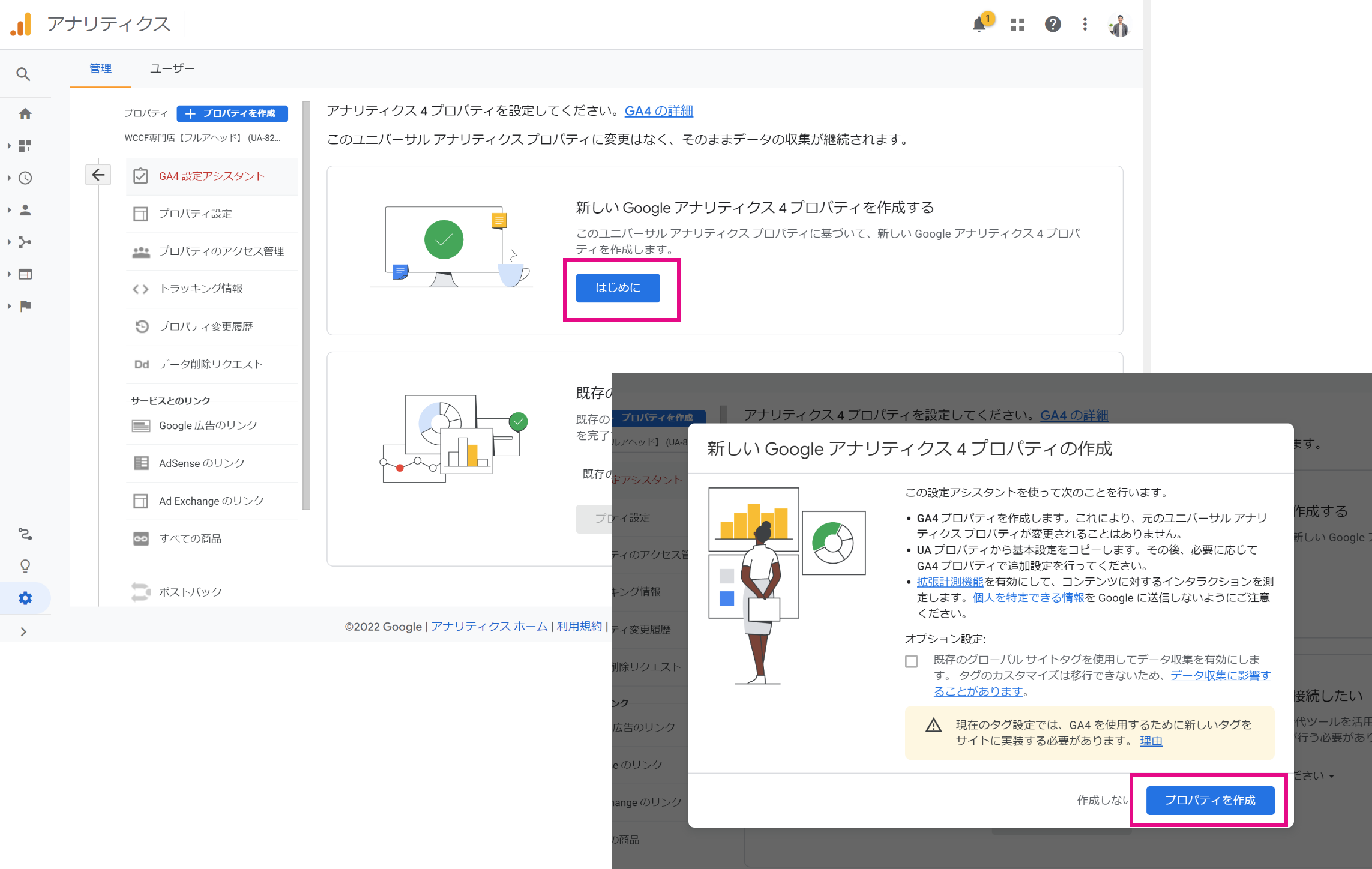Open the 拡張計測機能 link in the dialog
The width and height of the screenshot is (1372, 869).
pos(949,582)
